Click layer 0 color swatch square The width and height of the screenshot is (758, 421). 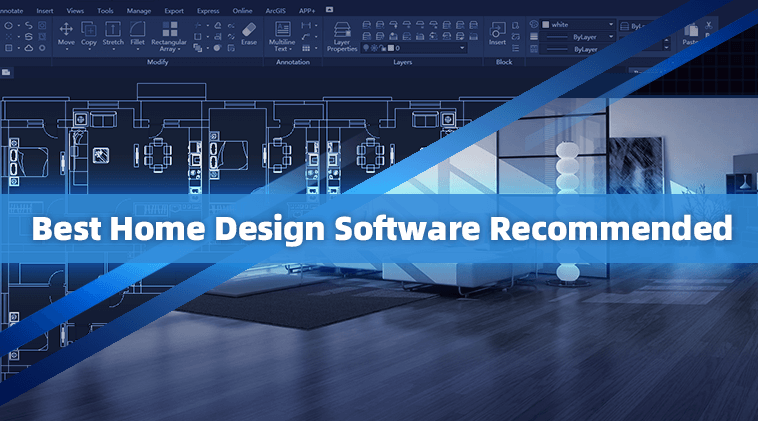tap(391, 48)
